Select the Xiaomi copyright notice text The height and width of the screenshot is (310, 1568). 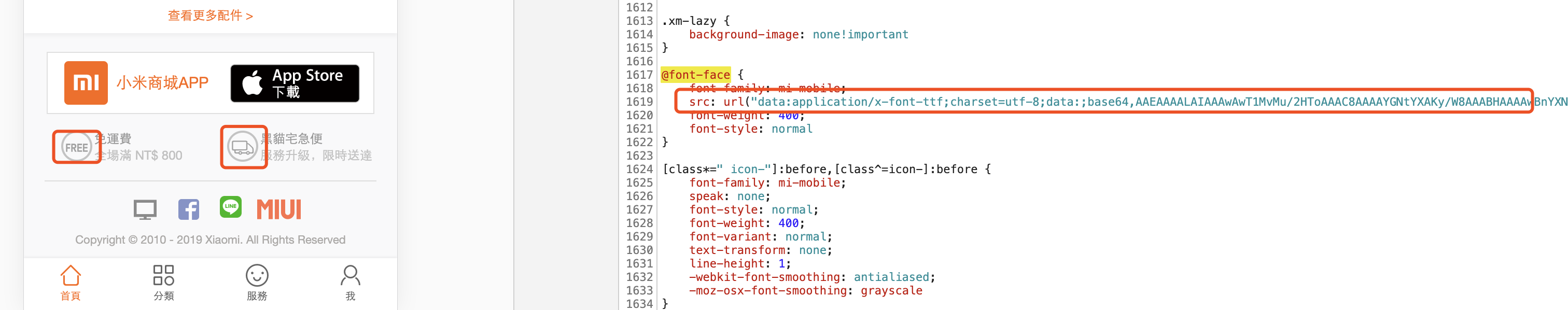coord(210,240)
